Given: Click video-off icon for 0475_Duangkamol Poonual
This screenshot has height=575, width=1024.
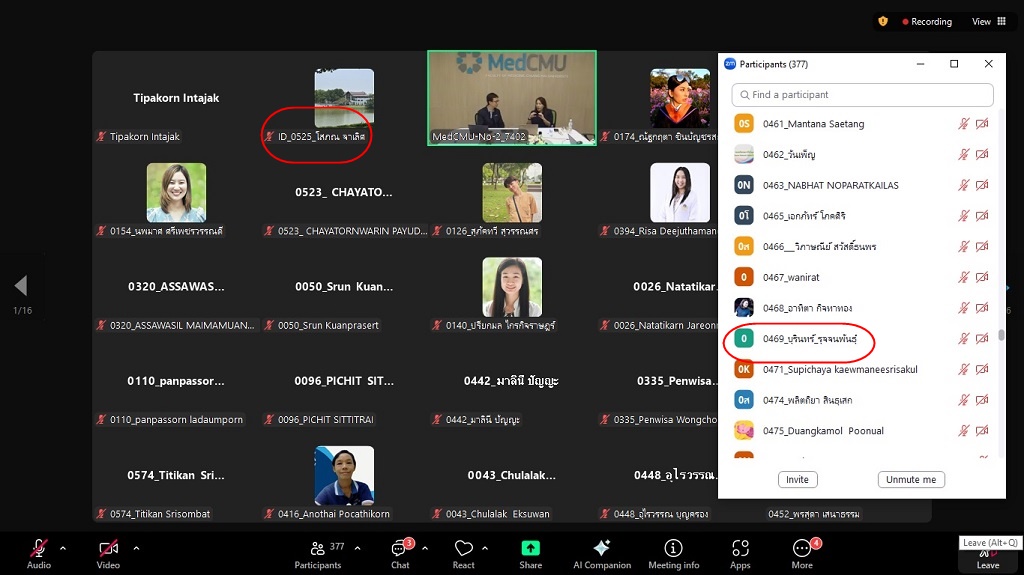Looking at the screenshot, I should [x=982, y=431].
